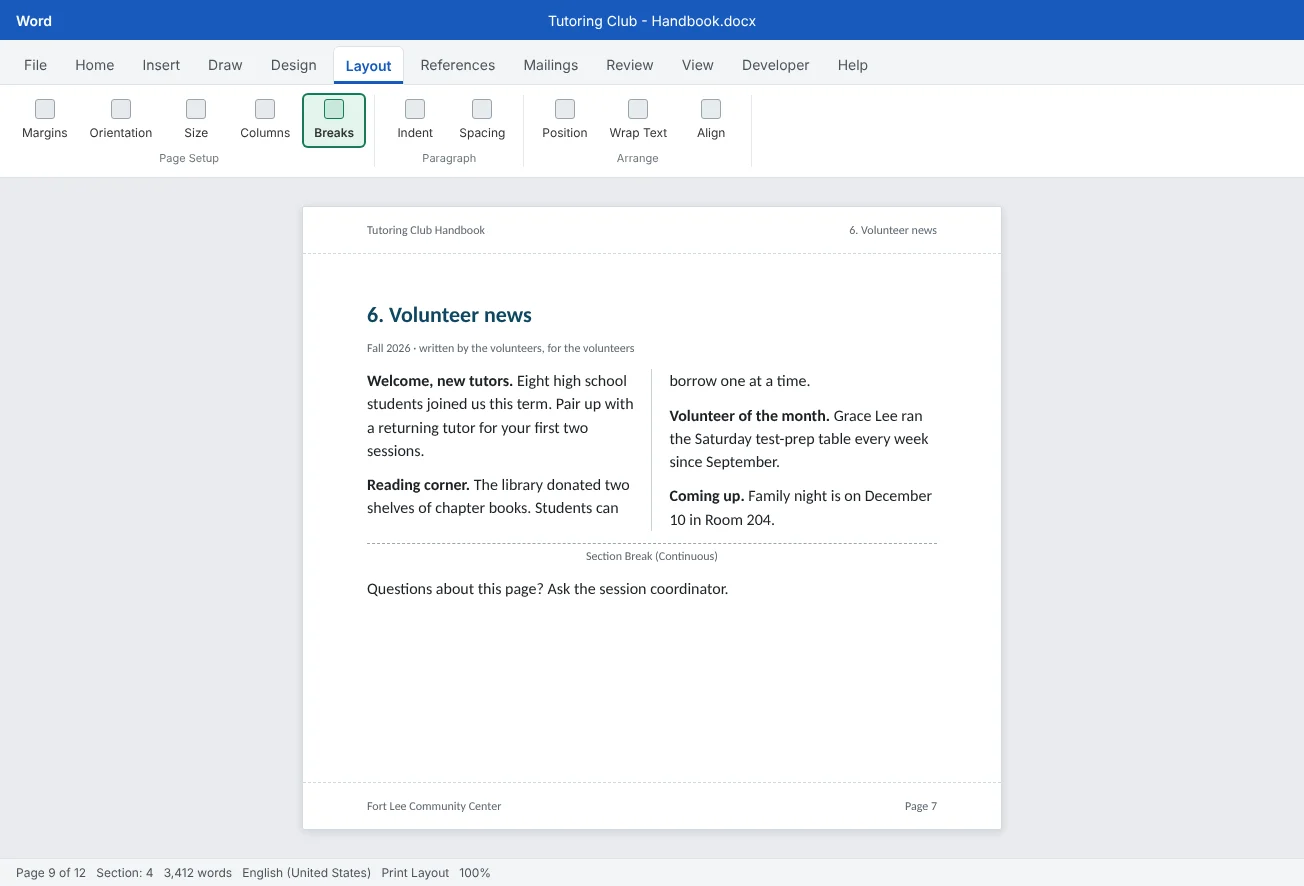Click the 'Section Break (Continuous)' marker

pyautogui.click(x=652, y=556)
